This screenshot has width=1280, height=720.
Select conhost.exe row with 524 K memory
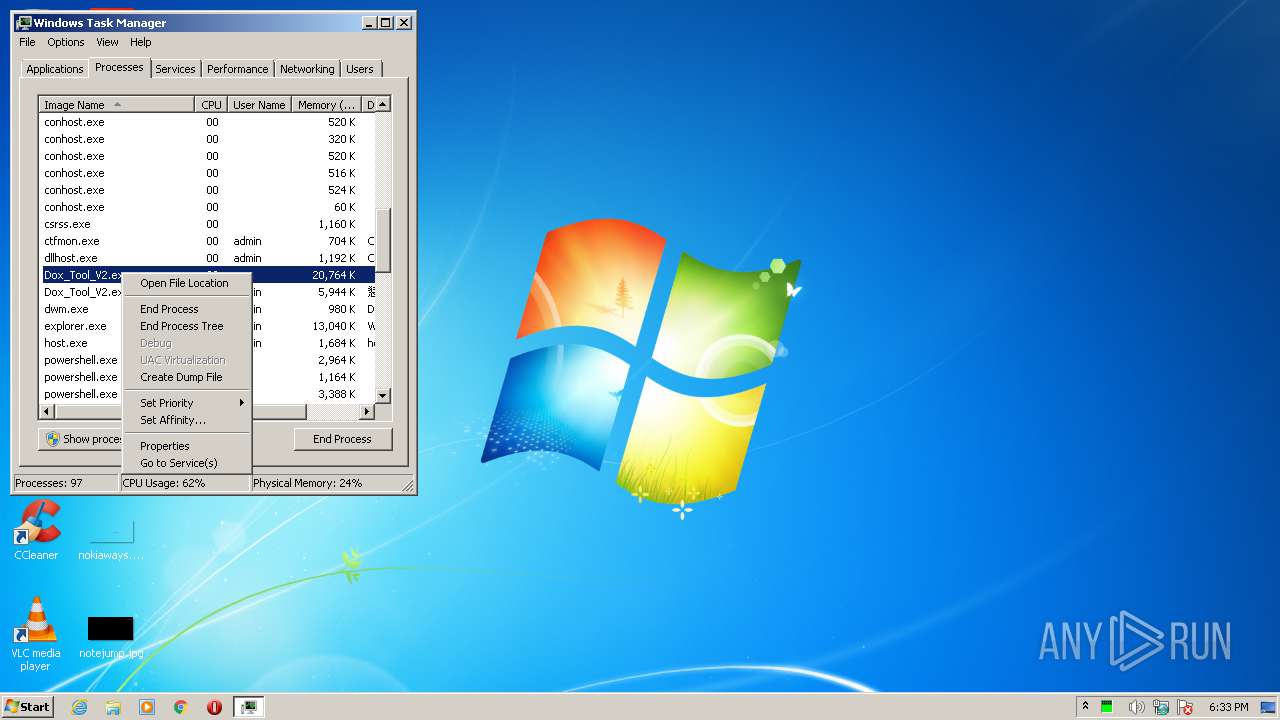207,190
